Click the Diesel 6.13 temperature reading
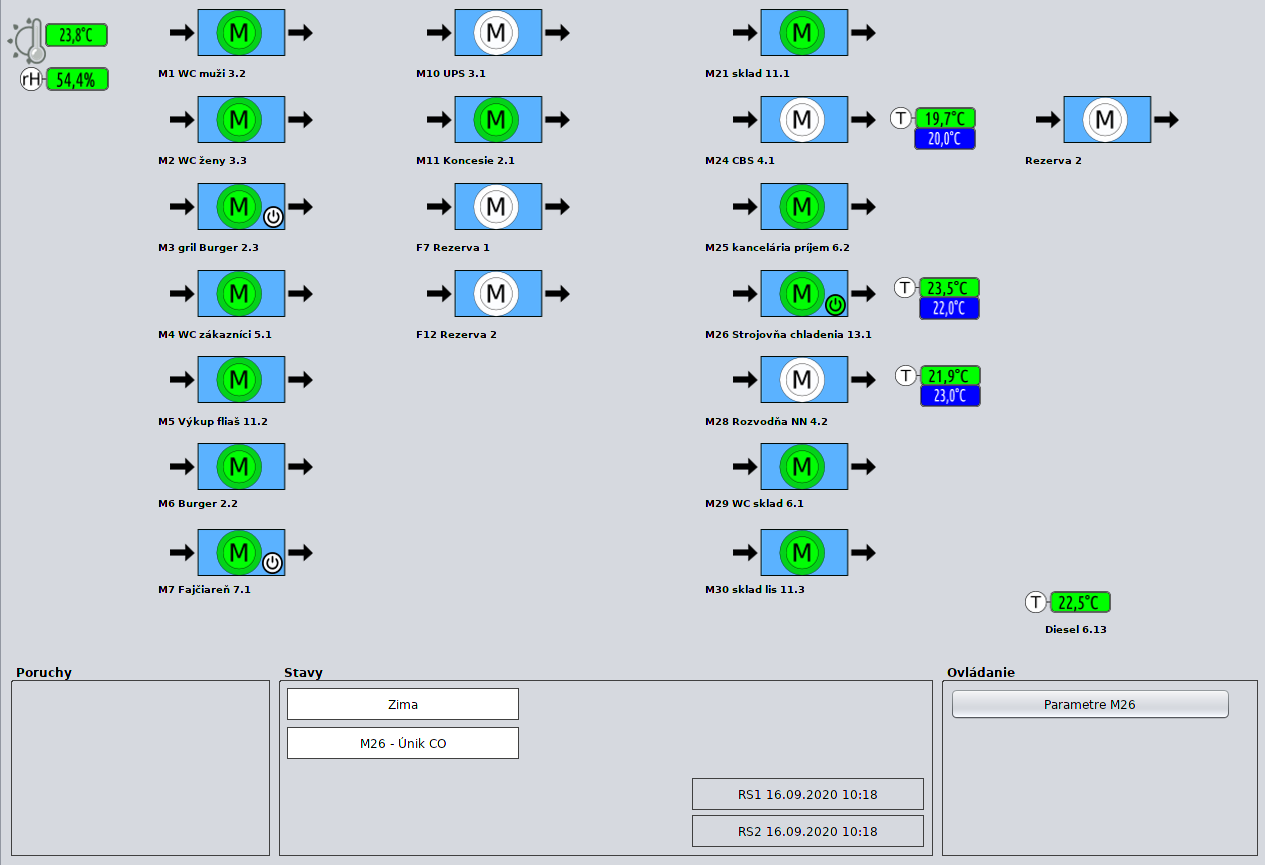This screenshot has height=865, width=1265. pyautogui.click(x=1079, y=603)
